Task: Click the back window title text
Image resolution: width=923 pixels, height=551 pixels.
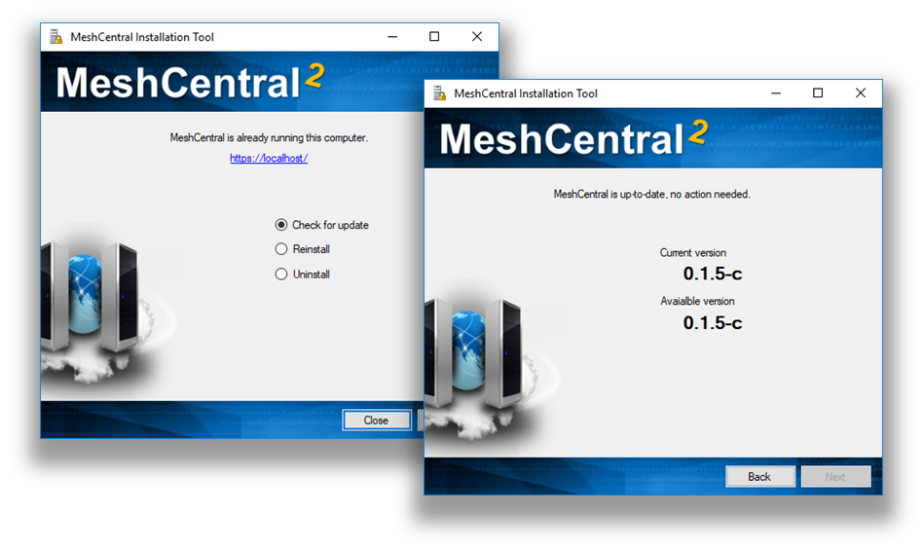Action: pyautogui.click(x=142, y=36)
